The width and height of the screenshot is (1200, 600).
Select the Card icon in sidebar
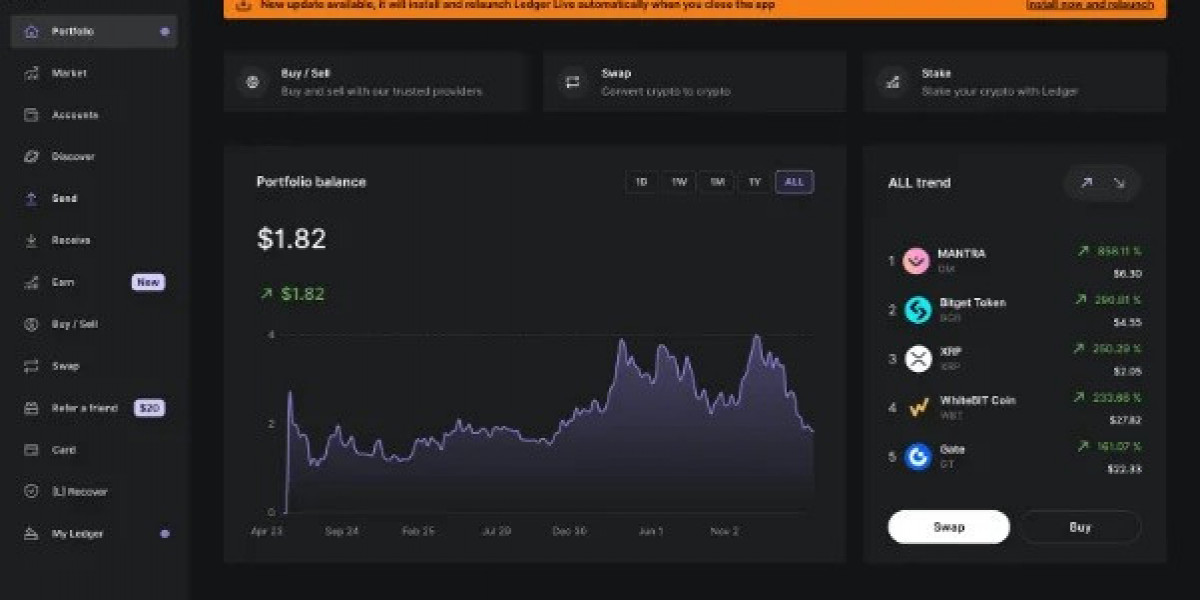31,450
